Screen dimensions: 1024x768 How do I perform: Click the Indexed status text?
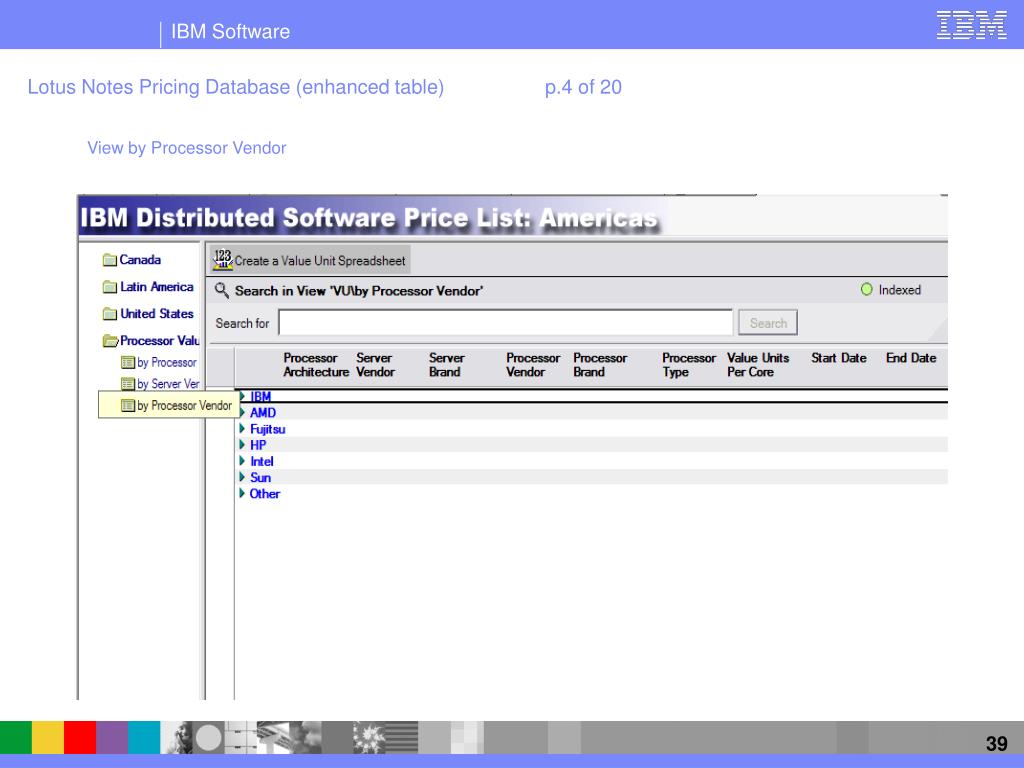[x=899, y=290]
